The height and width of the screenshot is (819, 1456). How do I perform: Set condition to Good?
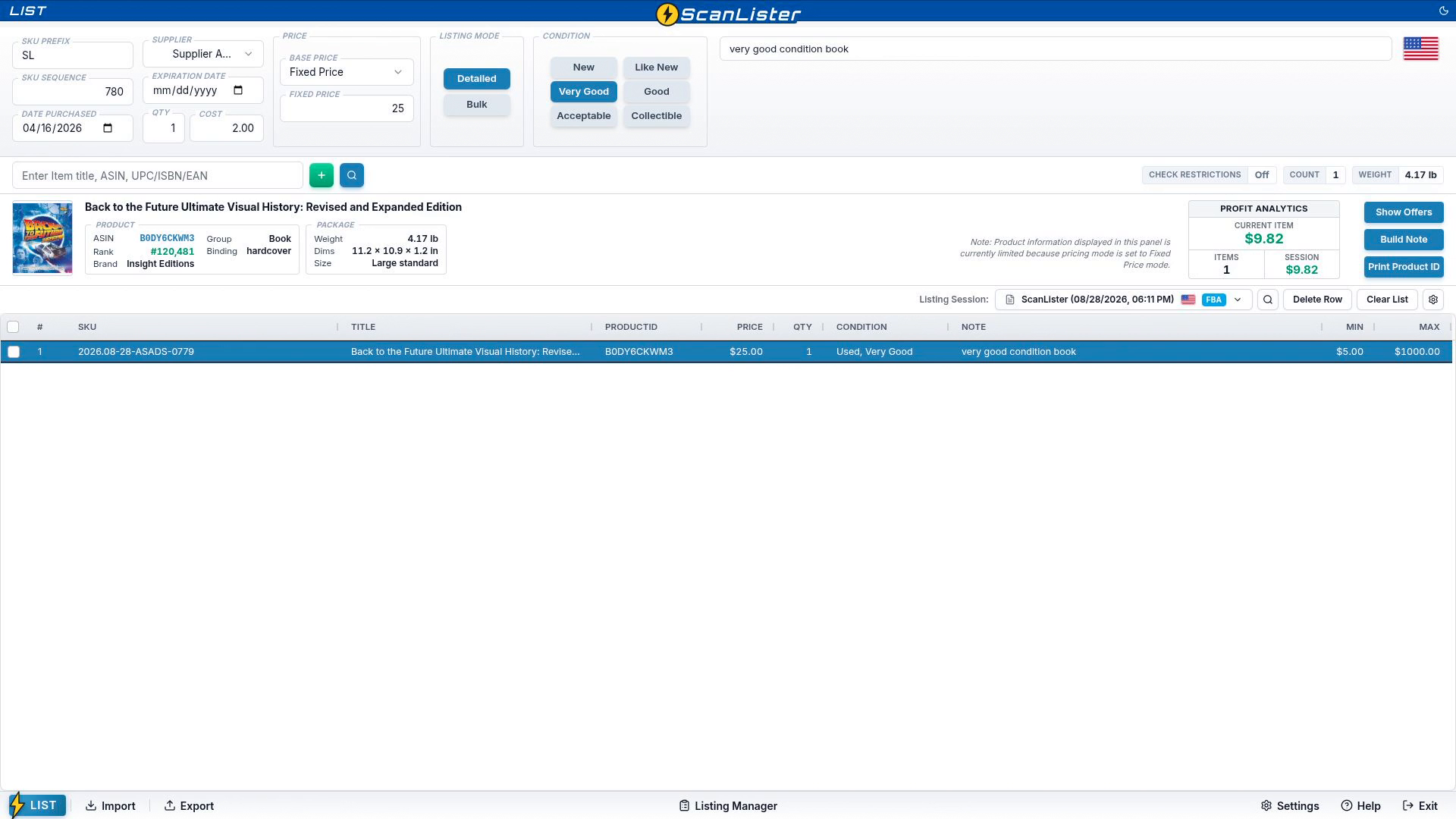[657, 92]
